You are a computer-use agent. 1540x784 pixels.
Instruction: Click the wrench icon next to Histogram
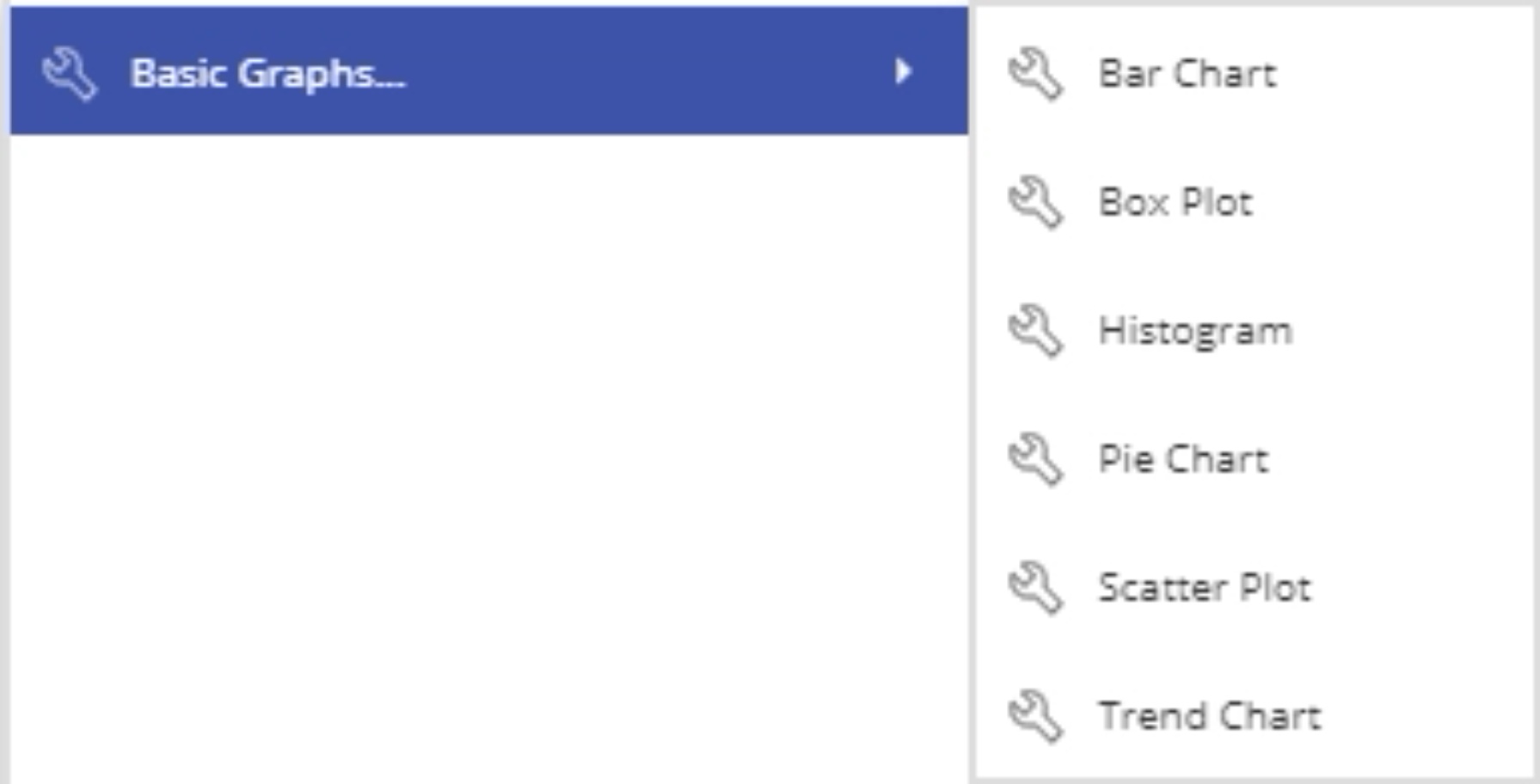(x=1035, y=330)
